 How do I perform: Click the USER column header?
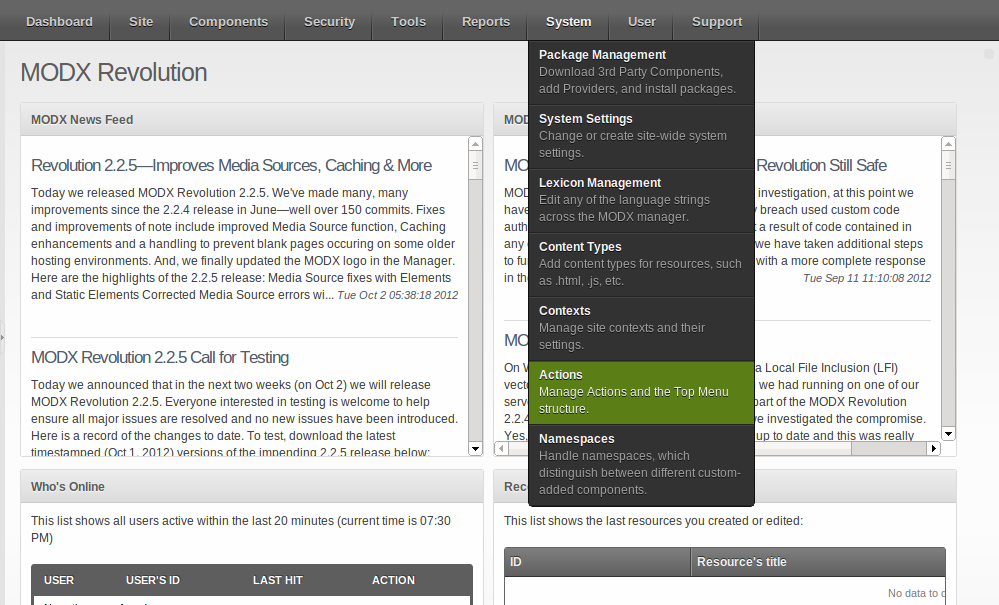[x=59, y=580]
